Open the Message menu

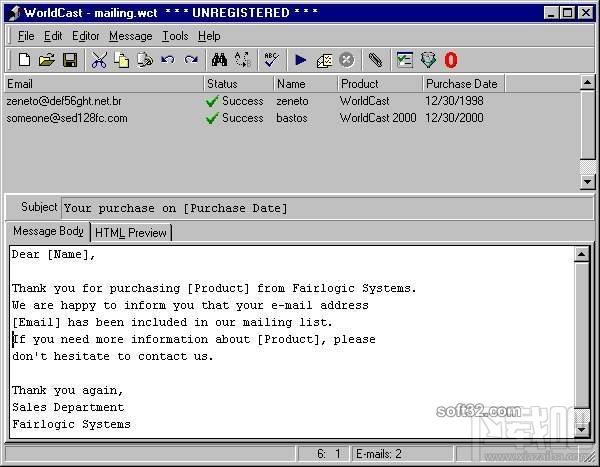tap(130, 36)
